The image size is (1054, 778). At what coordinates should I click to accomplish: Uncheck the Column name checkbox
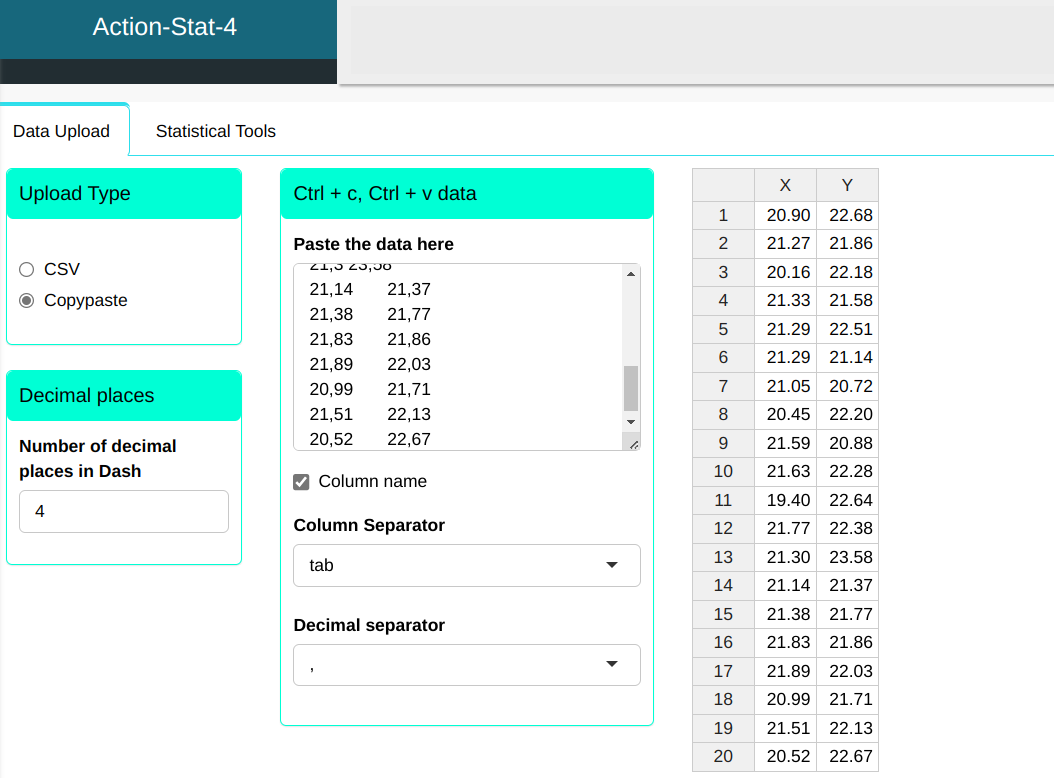pyautogui.click(x=301, y=482)
